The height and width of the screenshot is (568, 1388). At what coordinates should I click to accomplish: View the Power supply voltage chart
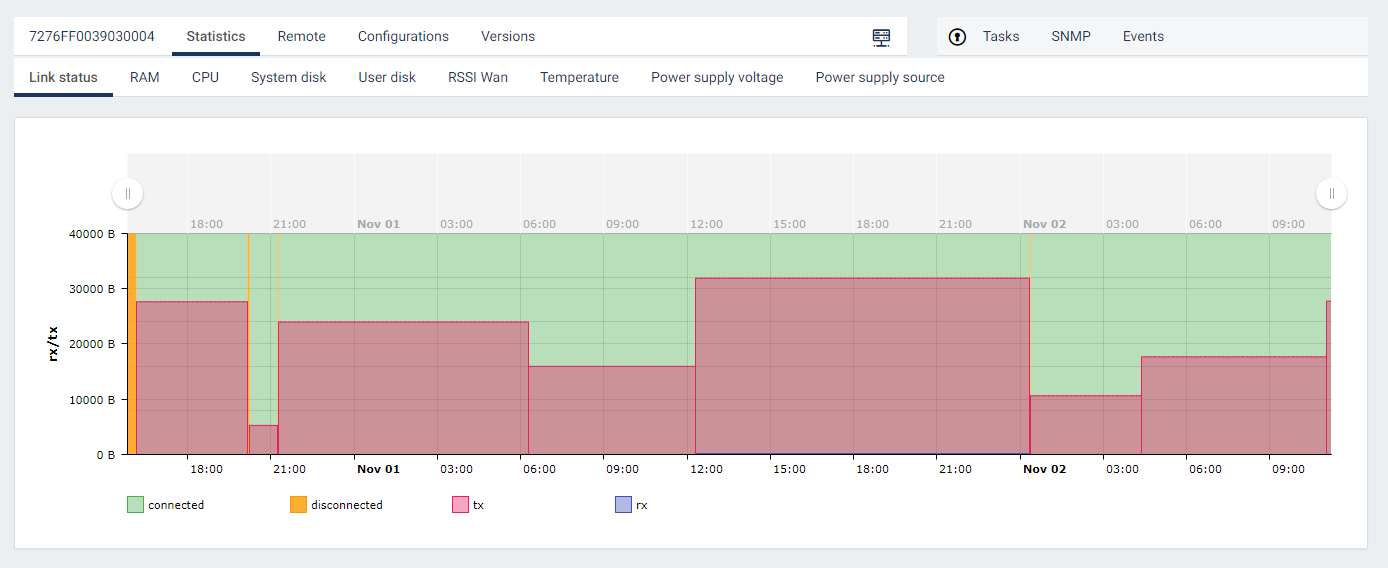pos(717,78)
